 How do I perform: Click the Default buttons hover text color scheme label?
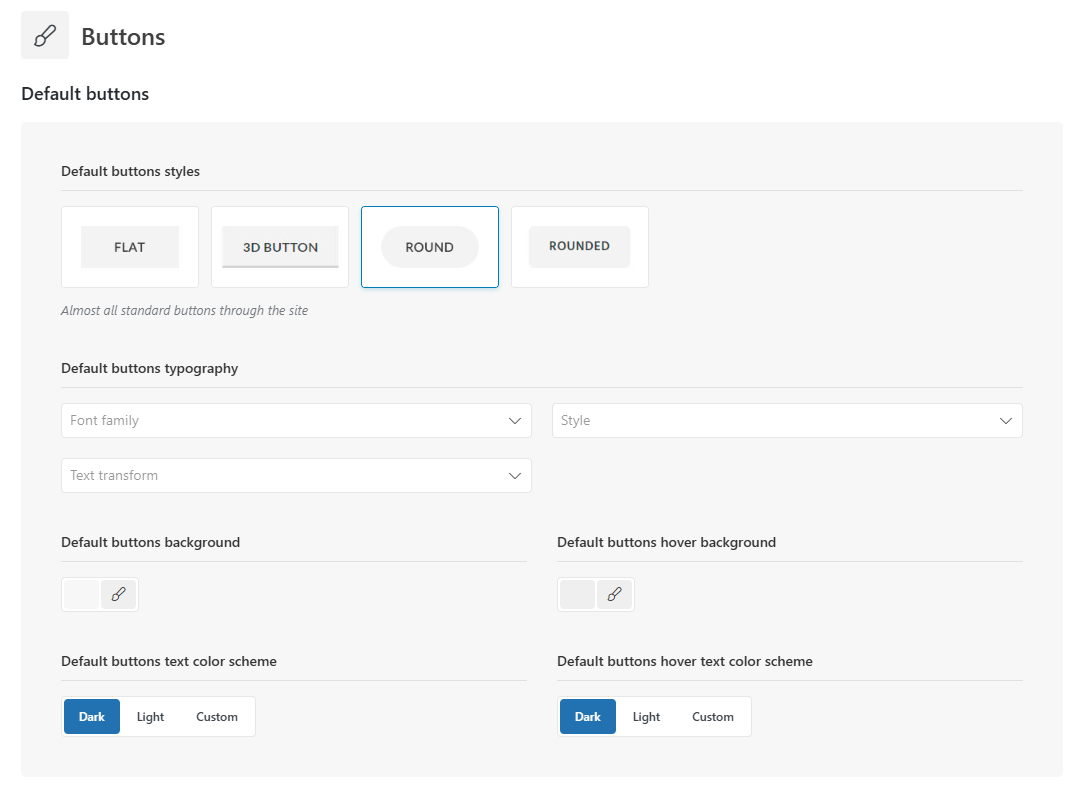click(x=685, y=661)
